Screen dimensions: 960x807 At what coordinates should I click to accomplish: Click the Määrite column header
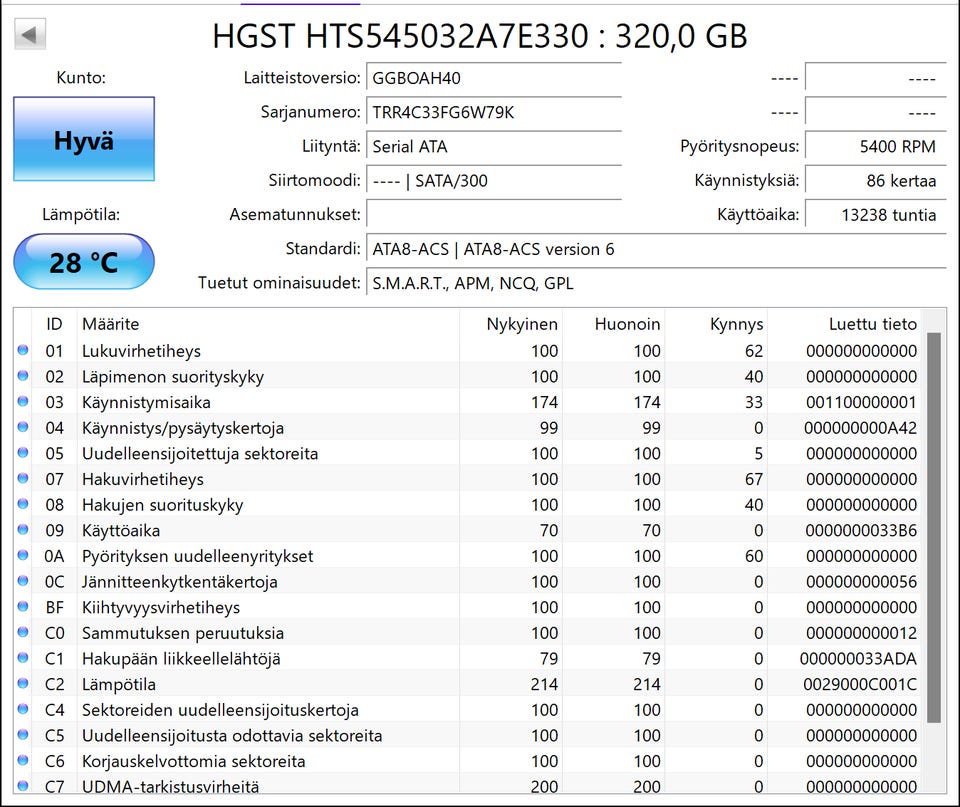point(268,324)
